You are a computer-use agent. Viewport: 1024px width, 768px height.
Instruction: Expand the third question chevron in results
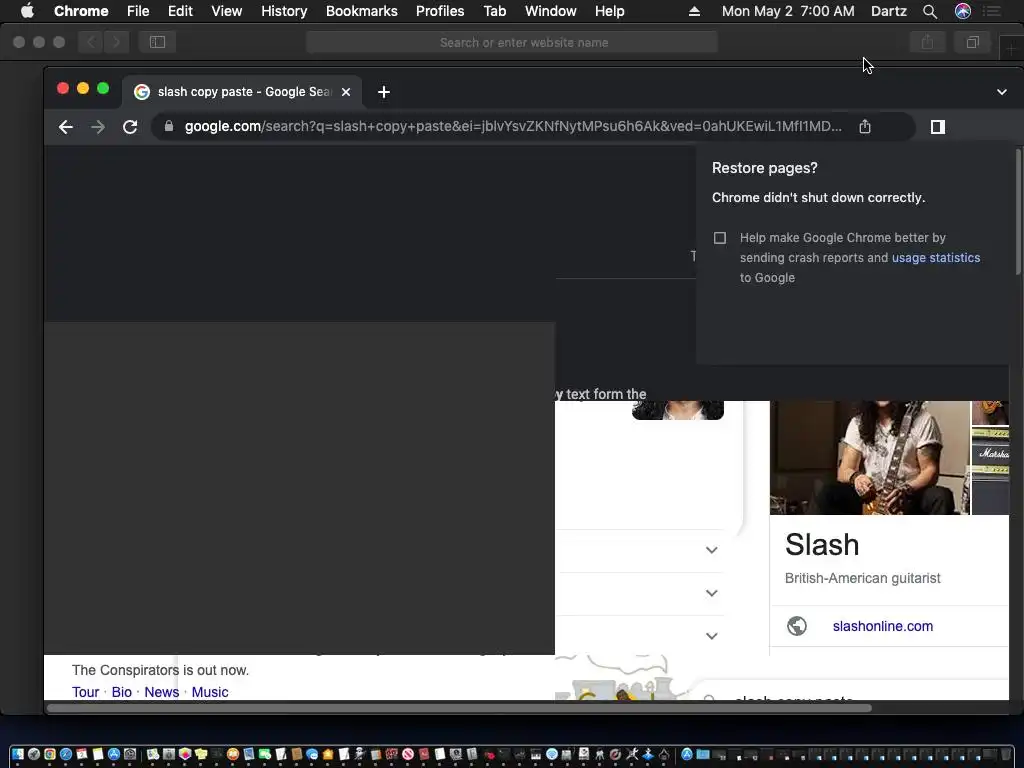[x=712, y=636]
